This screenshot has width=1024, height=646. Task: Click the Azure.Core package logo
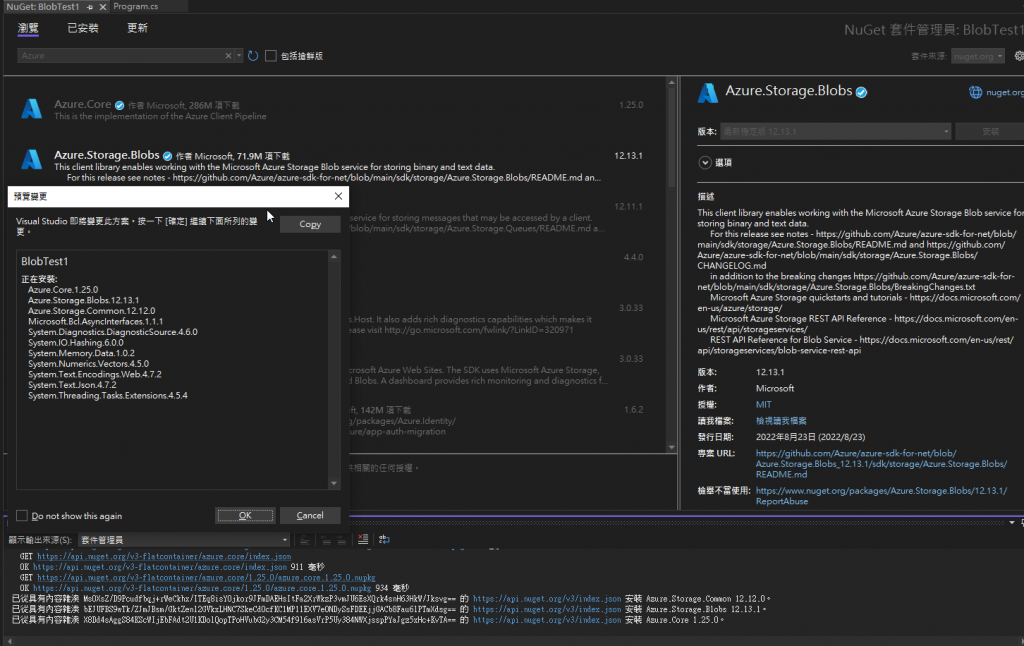[x=31, y=109]
